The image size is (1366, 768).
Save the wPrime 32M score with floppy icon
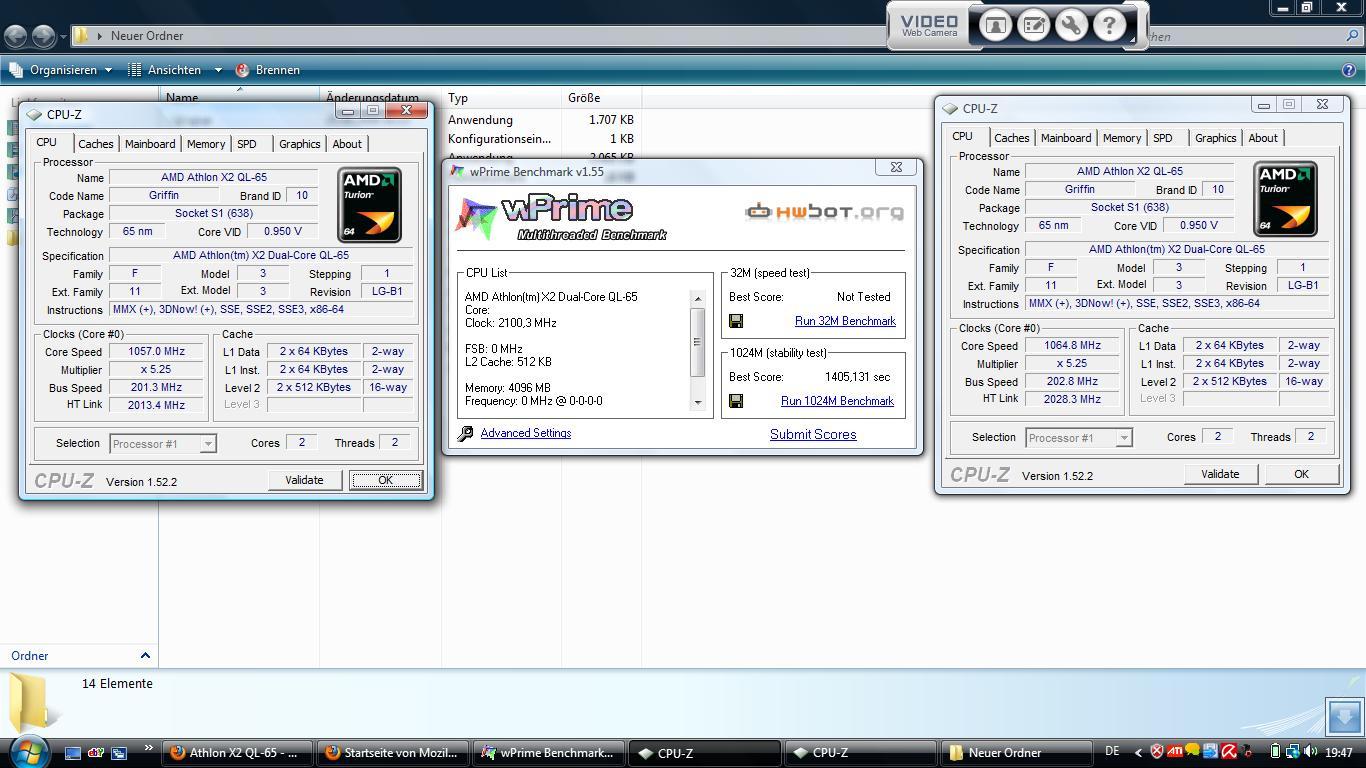coord(736,321)
